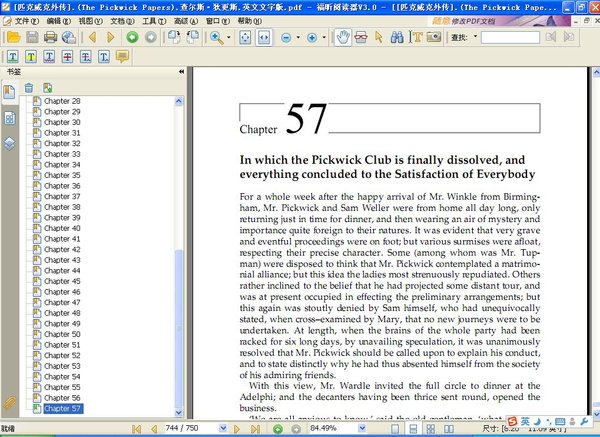Select the Highlight text tool
The height and width of the screenshot is (437, 600).
(x=31, y=57)
